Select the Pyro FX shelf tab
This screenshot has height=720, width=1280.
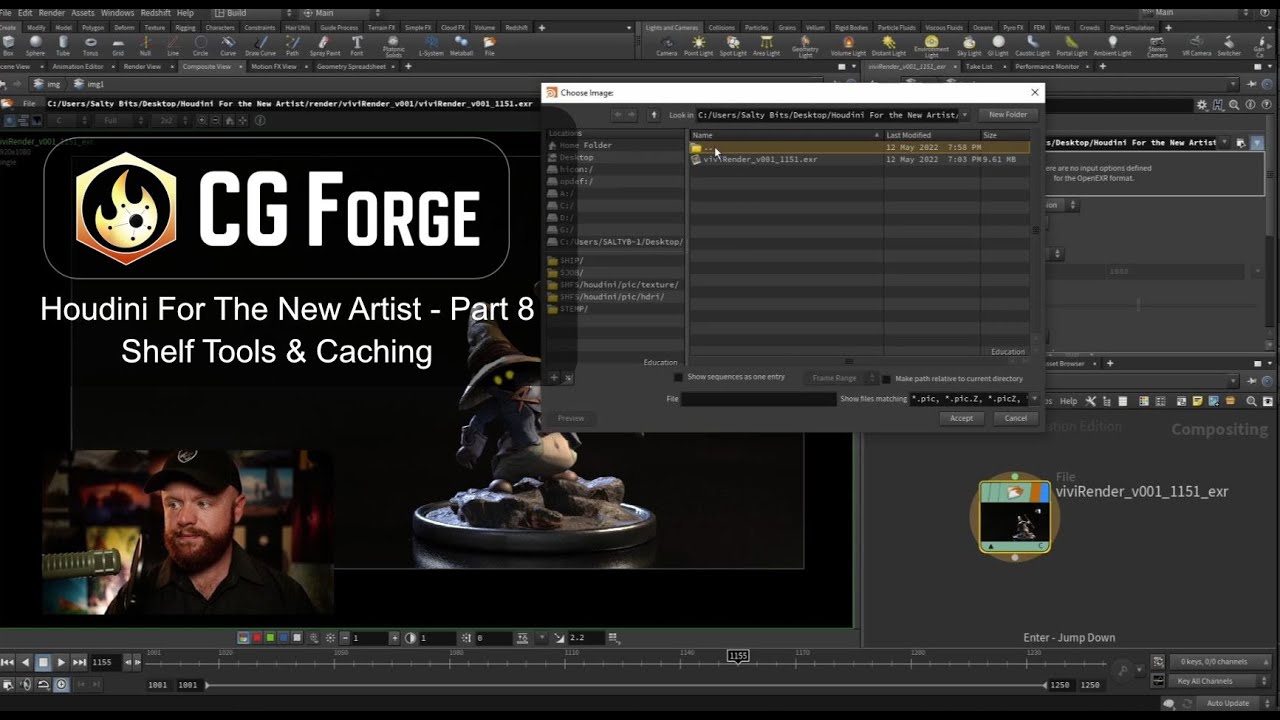1013,27
